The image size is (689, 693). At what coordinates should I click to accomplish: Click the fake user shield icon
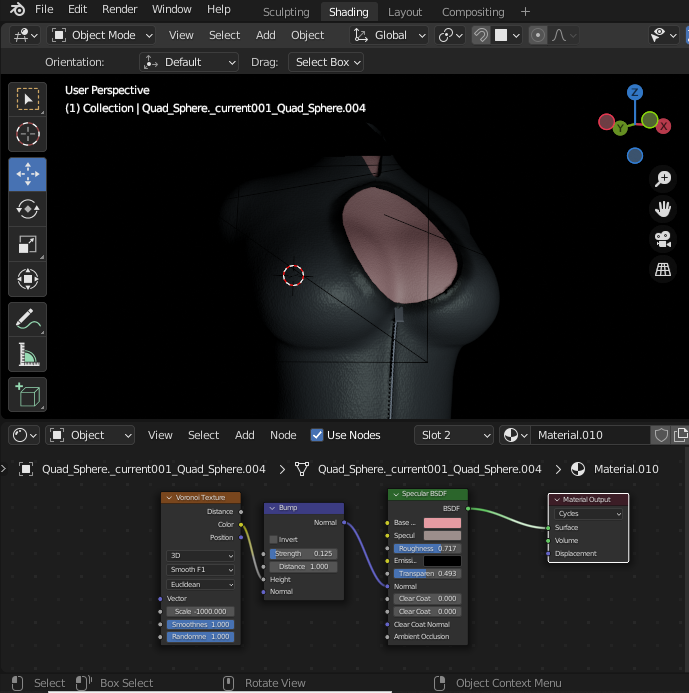[661, 435]
